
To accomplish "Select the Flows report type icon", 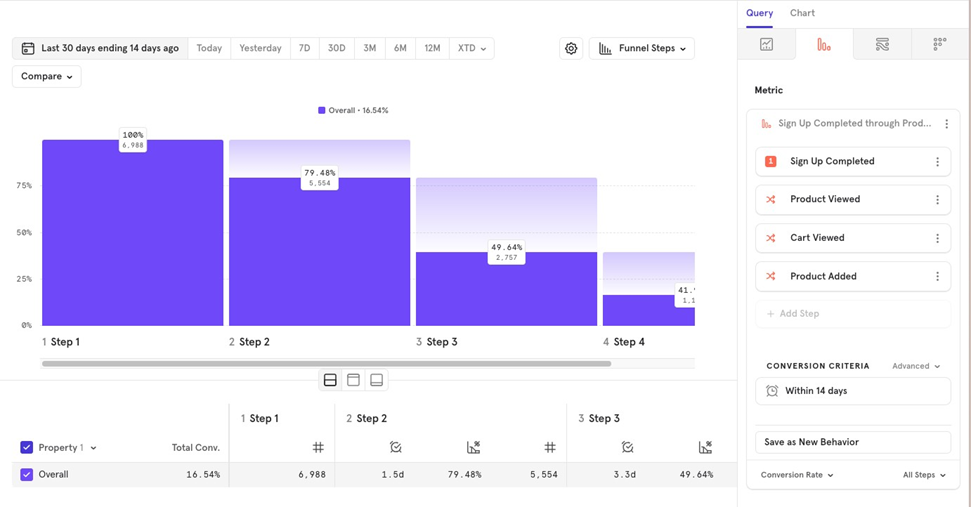I will pos(882,45).
